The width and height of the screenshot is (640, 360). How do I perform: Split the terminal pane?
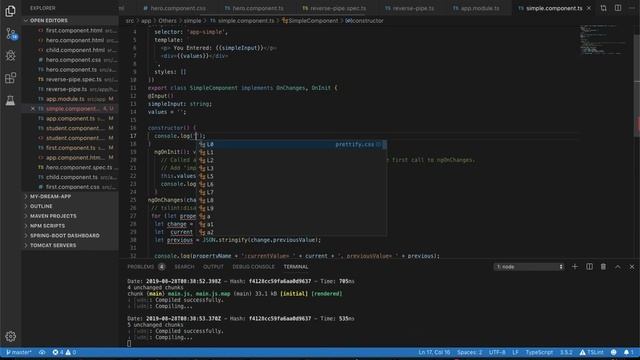(589, 267)
